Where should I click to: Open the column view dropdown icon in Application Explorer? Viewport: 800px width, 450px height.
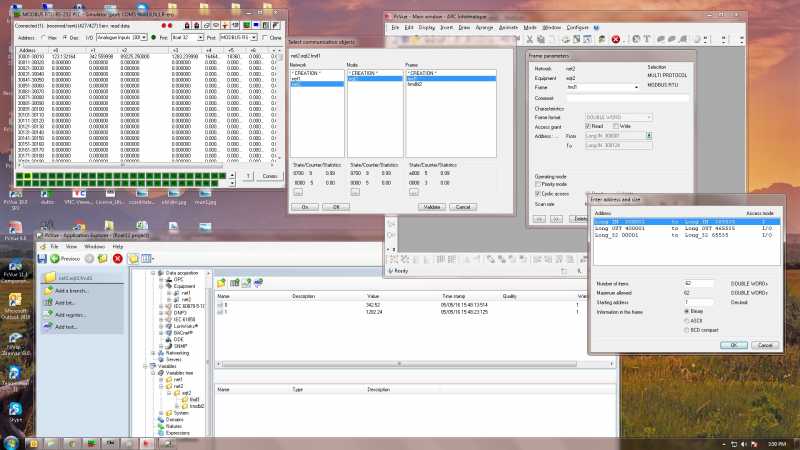click(147, 259)
